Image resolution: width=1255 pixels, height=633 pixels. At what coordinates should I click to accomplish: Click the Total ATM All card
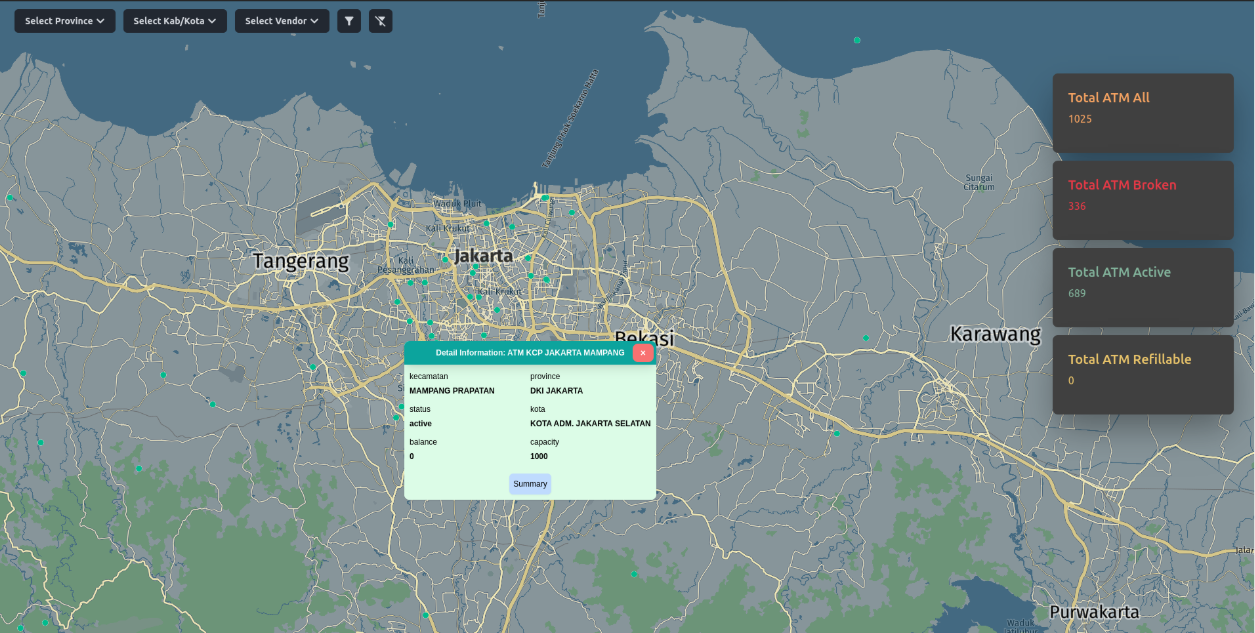pyautogui.click(x=1142, y=112)
